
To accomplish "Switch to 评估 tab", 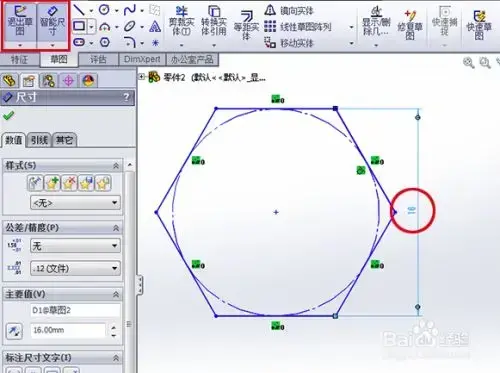I will [x=98, y=60].
